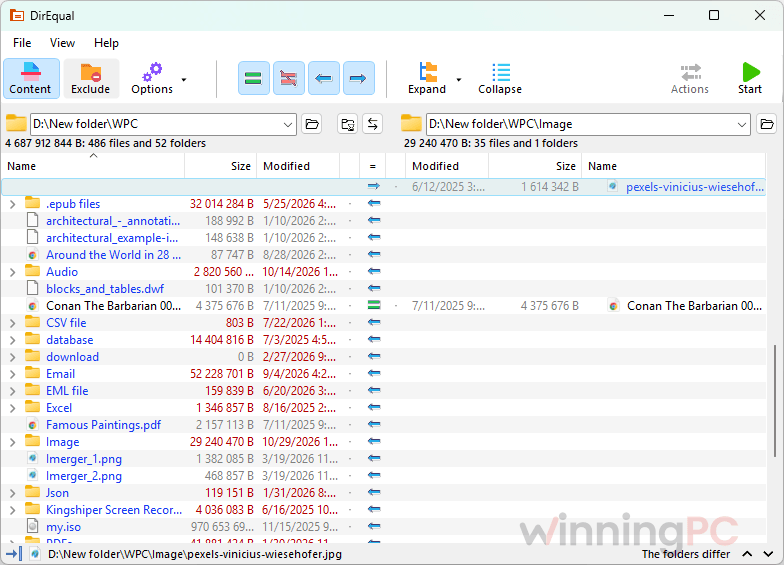Screen dimensions: 784x565
Task: Toggle the Content comparison button
Action: 31,78
